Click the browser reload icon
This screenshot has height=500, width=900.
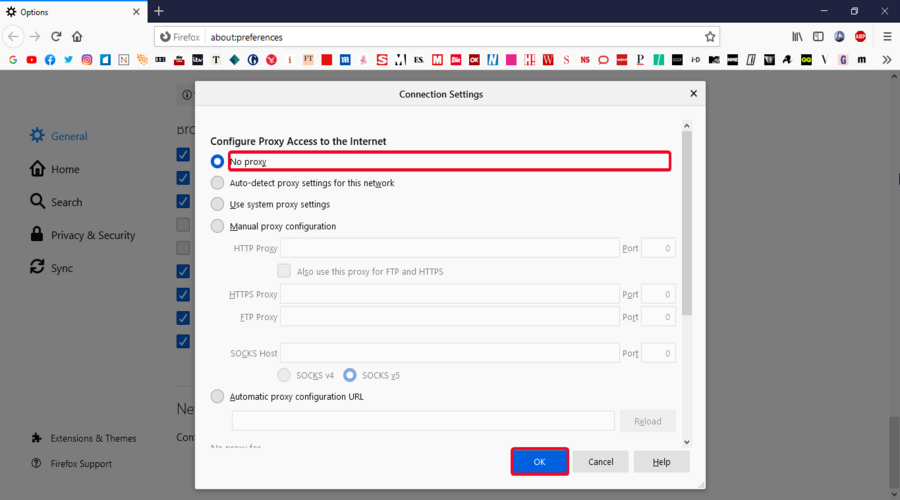pyautogui.click(x=56, y=37)
